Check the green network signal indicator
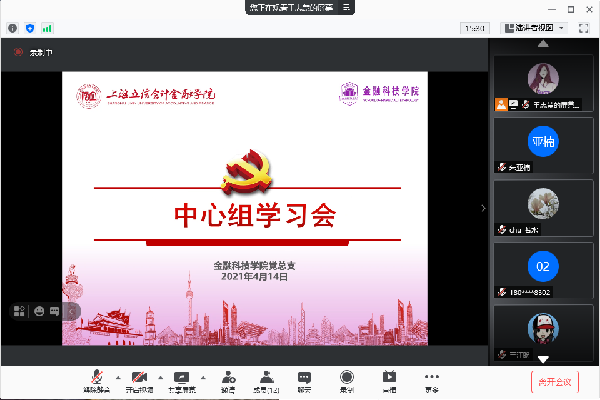The width and height of the screenshot is (600, 400). 46,28
